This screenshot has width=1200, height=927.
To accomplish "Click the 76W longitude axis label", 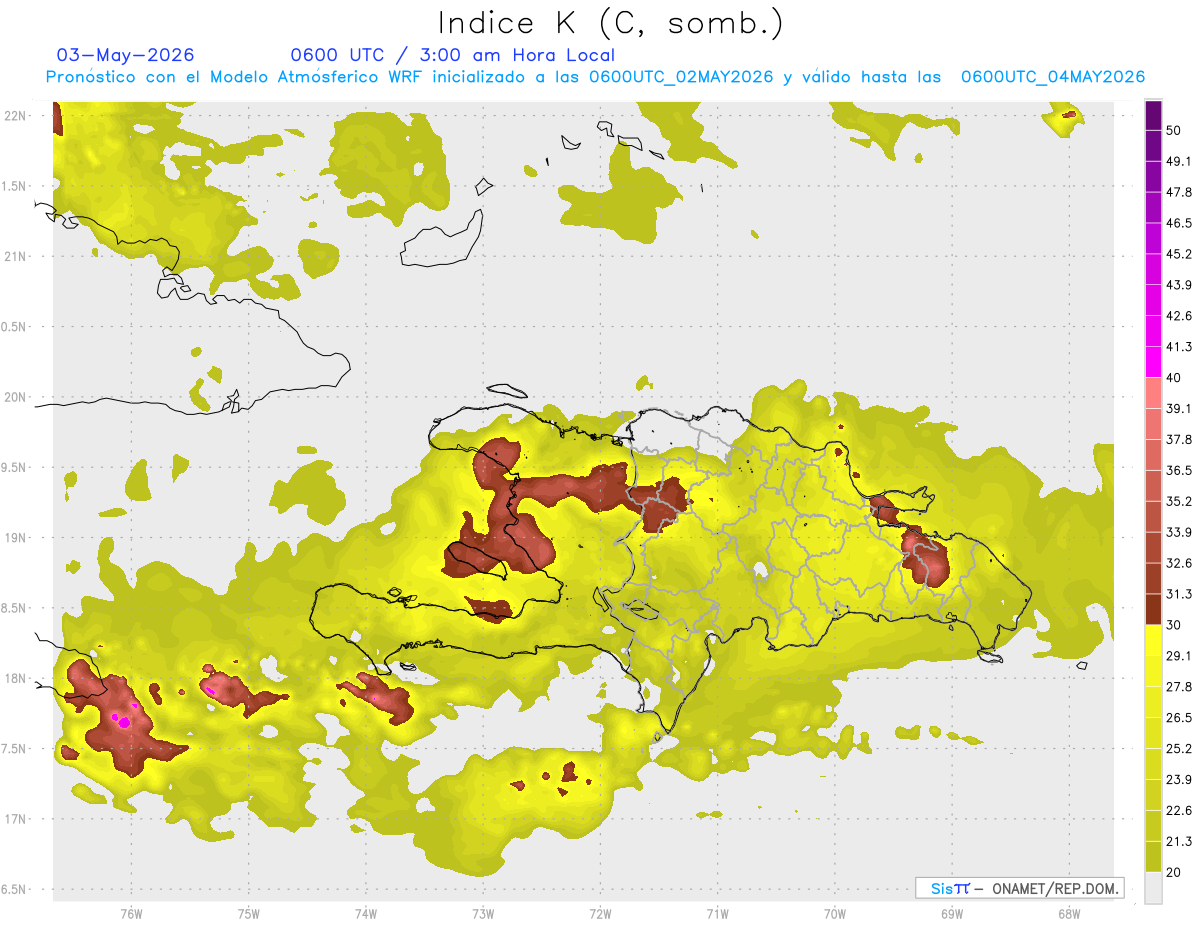I will [131, 913].
